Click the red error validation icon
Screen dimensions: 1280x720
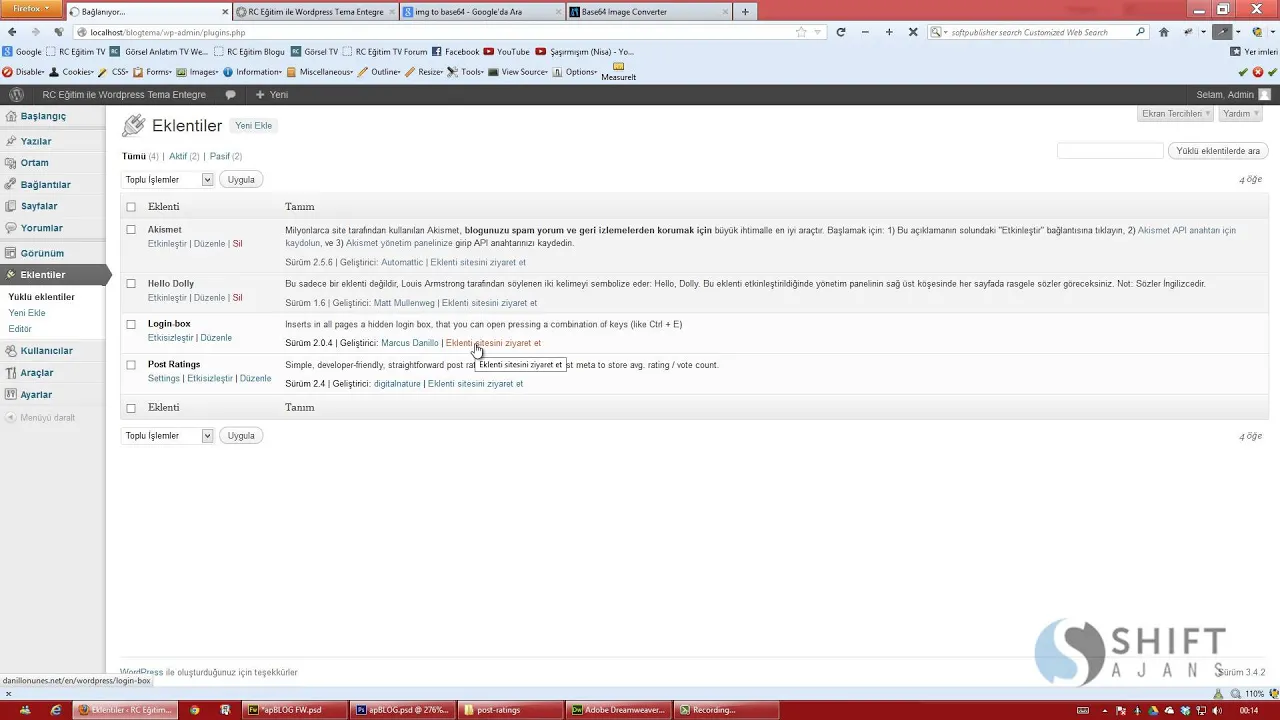[1258, 72]
